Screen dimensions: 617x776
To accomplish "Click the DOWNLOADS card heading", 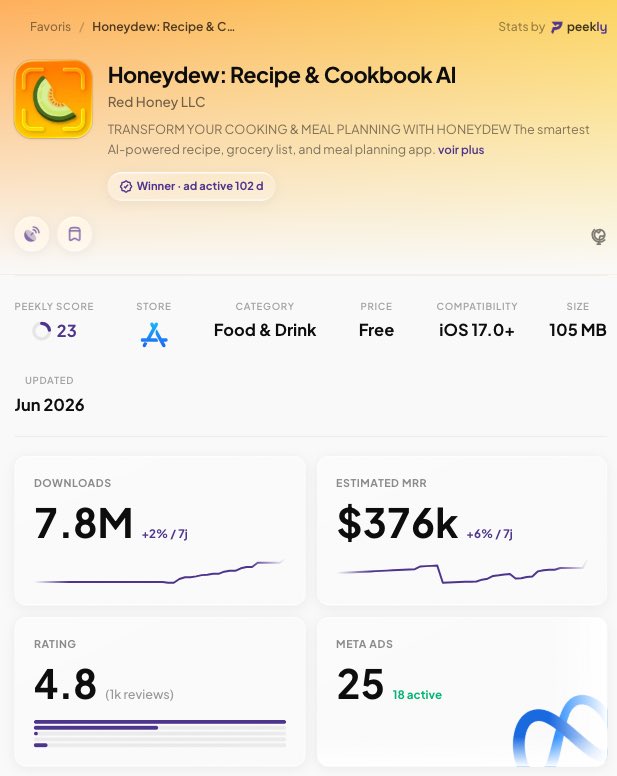I will (72, 483).
